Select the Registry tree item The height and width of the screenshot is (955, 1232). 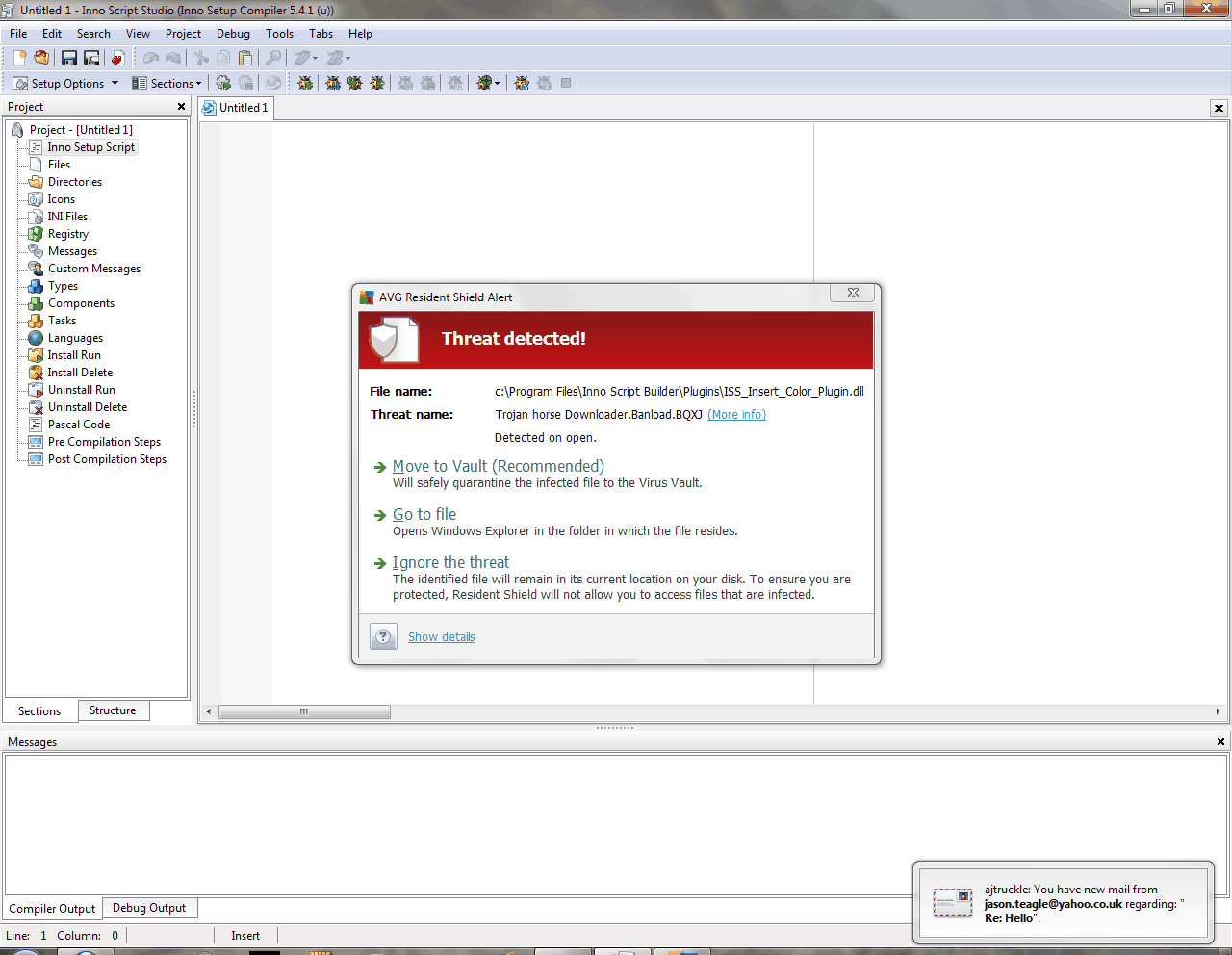(68, 234)
